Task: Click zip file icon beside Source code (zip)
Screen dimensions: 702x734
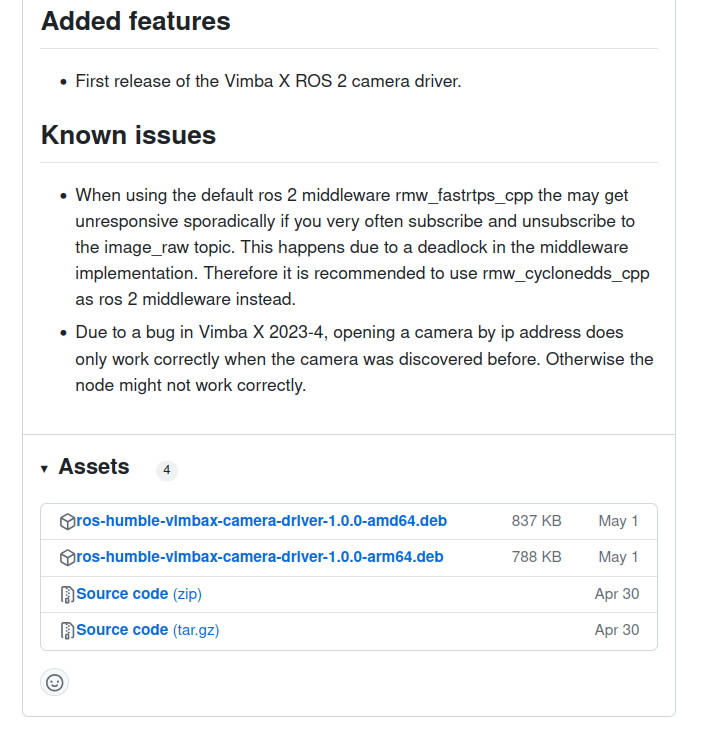Action: [x=67, y=595]
